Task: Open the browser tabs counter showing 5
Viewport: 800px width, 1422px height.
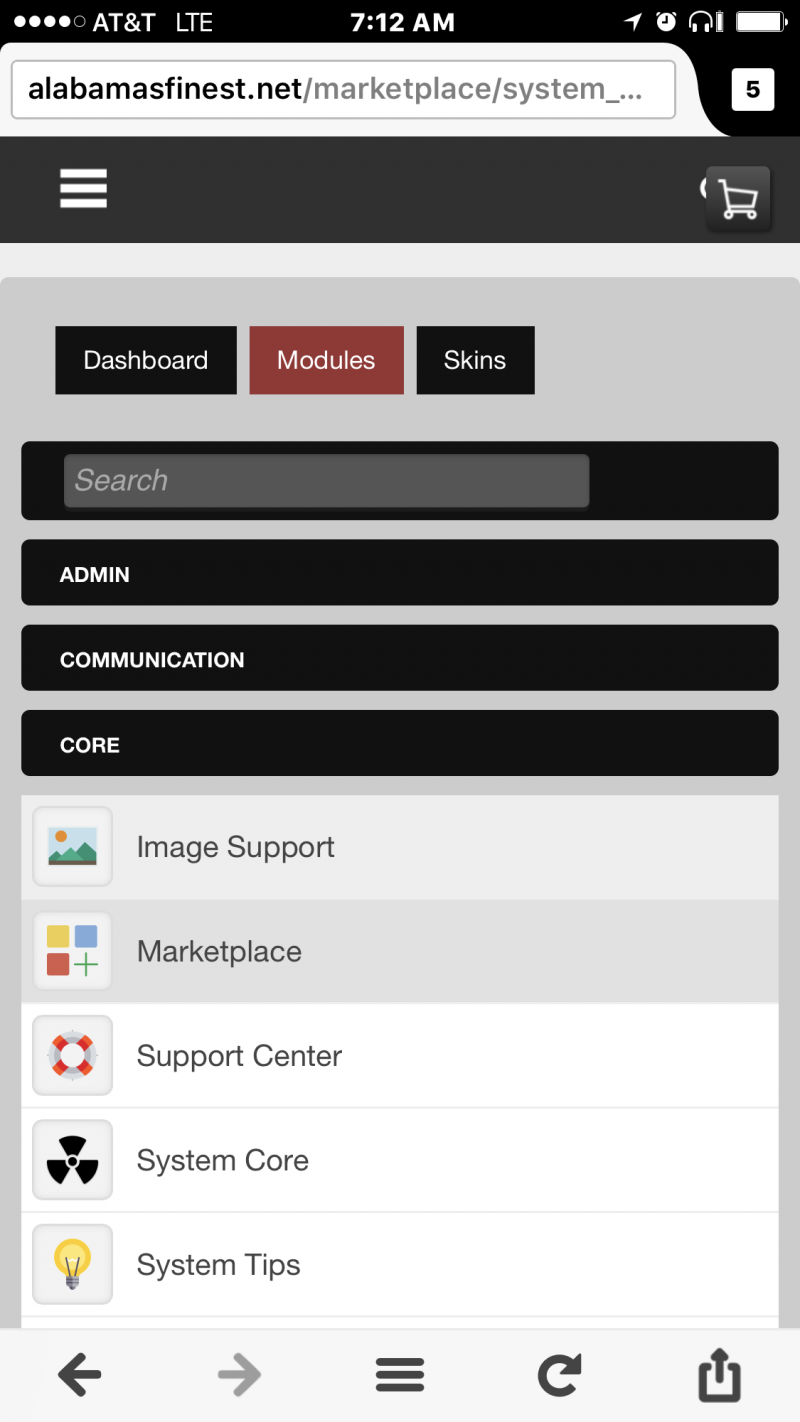Action: point(752,90)
